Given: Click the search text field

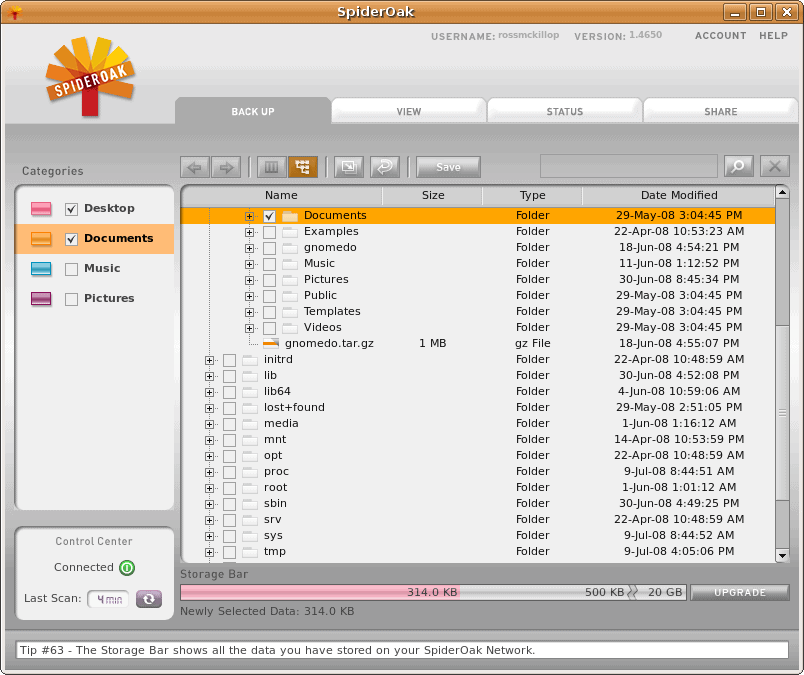Looking at the screenshot, I should (628, 167).
